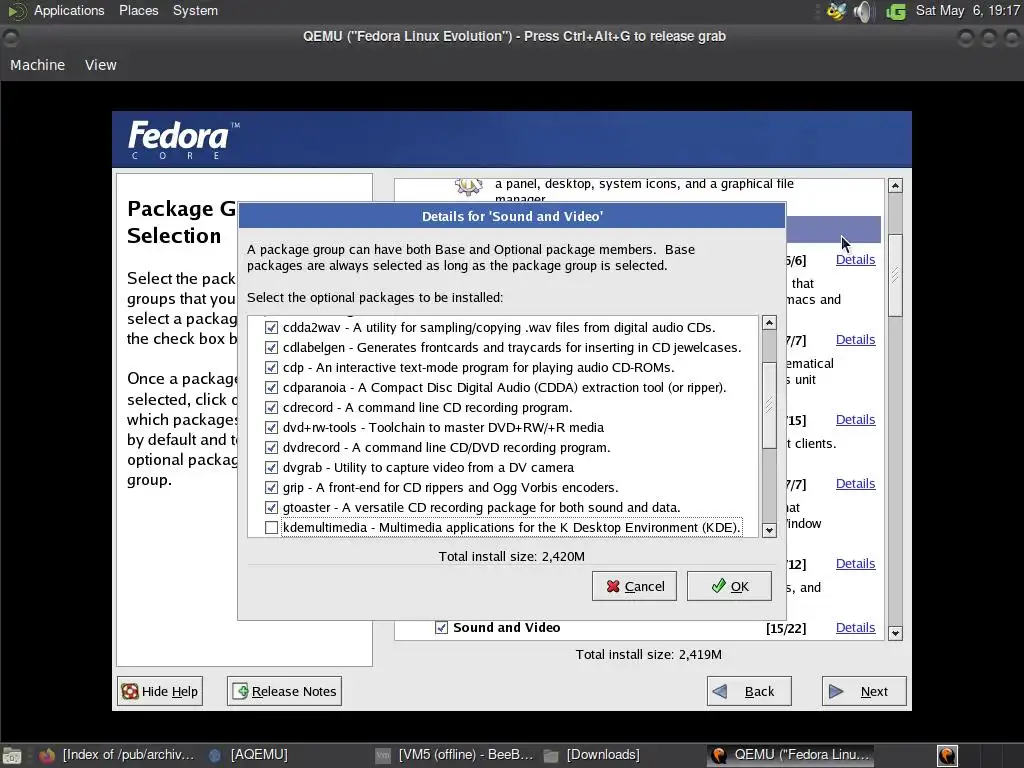The image size is (1024, 768).
Task: Uncheck the dvdrecord package checkbox
Action: [x=271, y=448]
